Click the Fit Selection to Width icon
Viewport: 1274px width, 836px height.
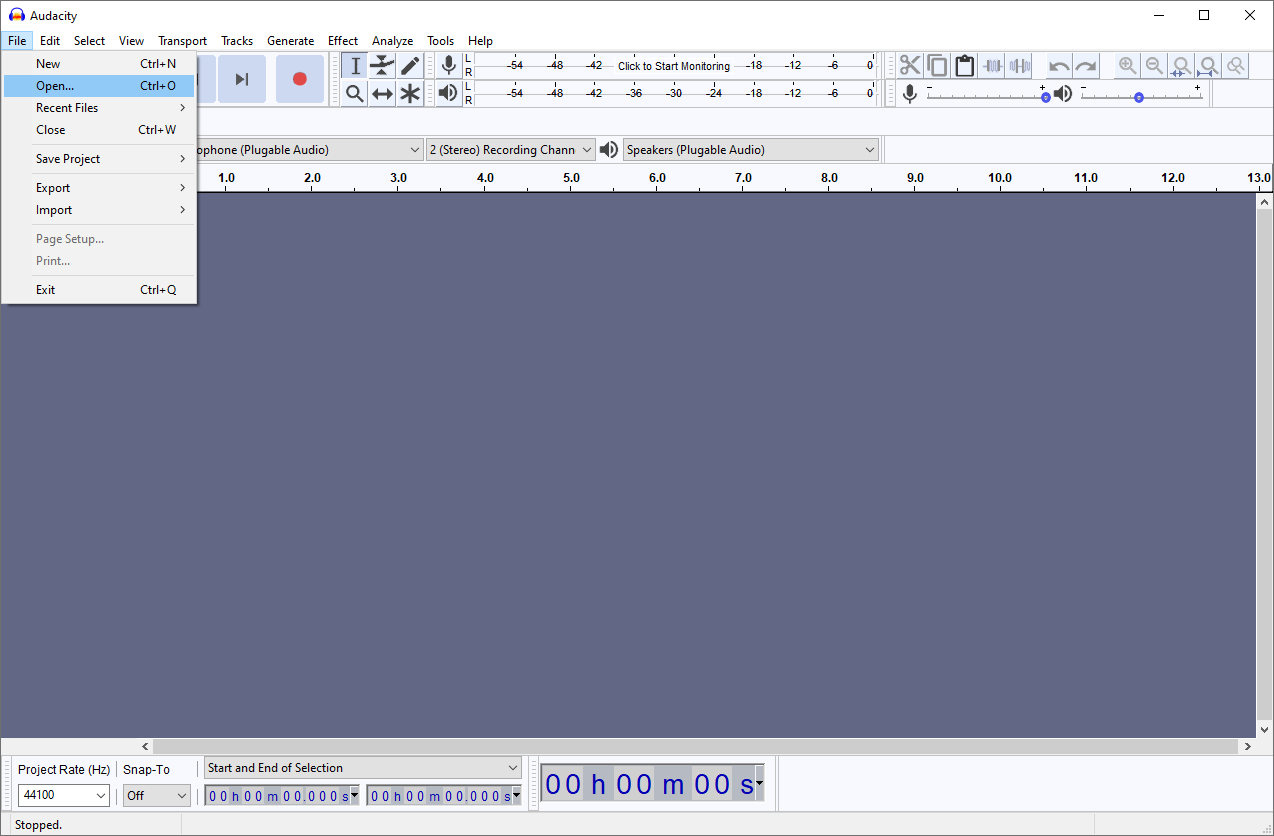click(x=1181, y=66)
